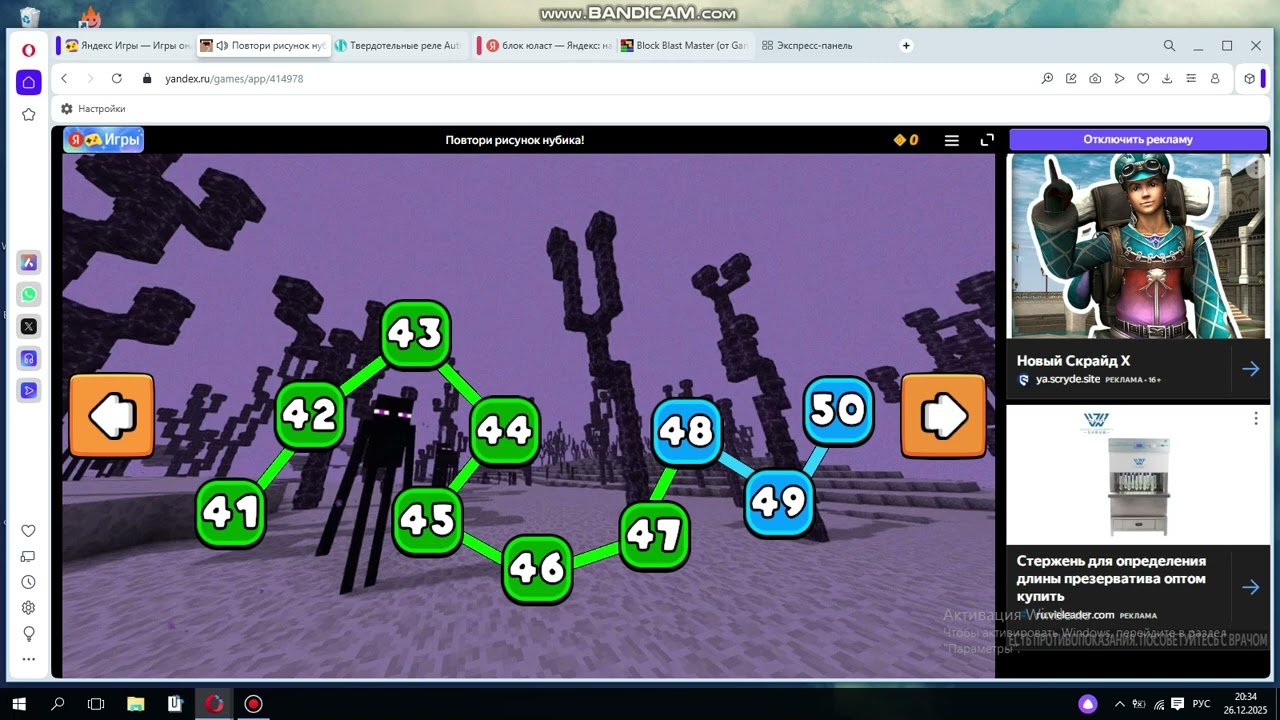
Task: Open sidebar bookmarks heart icon
Action: tap(29, 531)
